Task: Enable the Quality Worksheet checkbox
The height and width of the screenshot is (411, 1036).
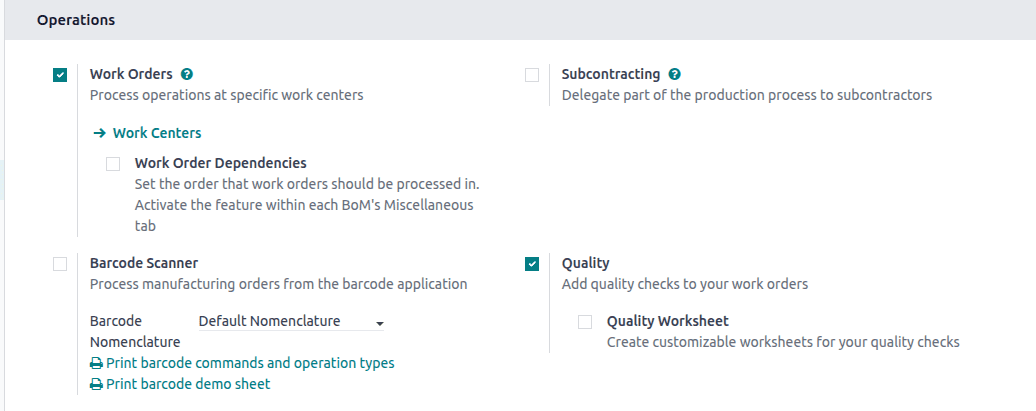Action: pos(585,322)
